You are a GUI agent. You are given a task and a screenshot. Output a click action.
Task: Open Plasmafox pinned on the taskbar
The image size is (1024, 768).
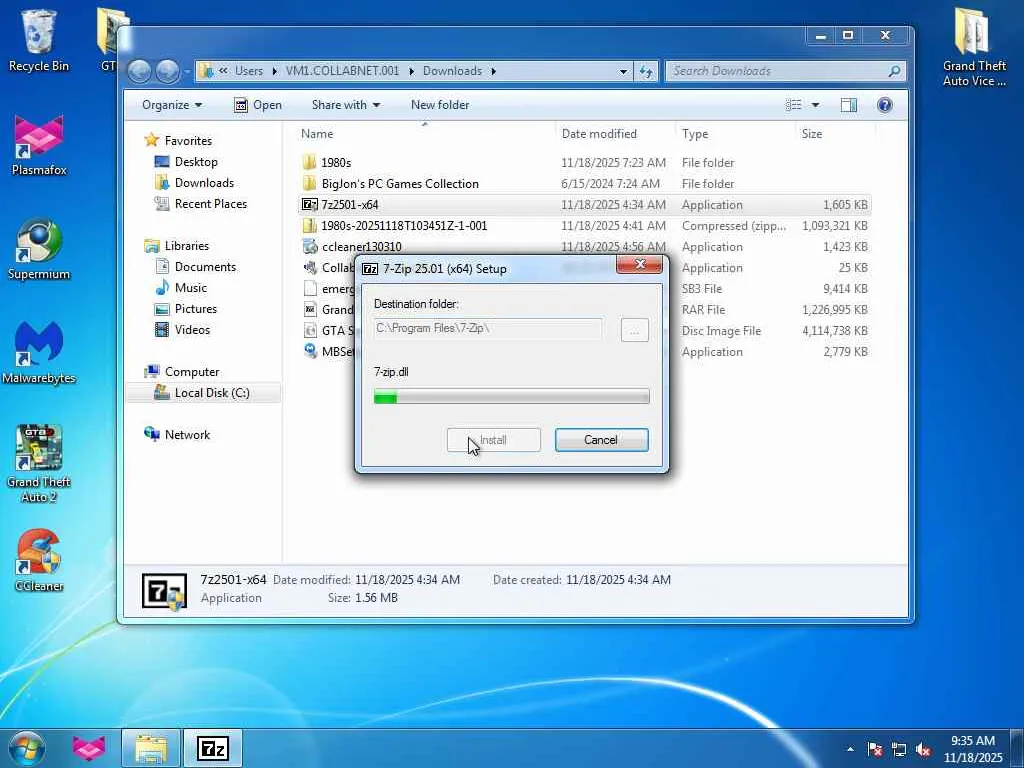[89, 748]
